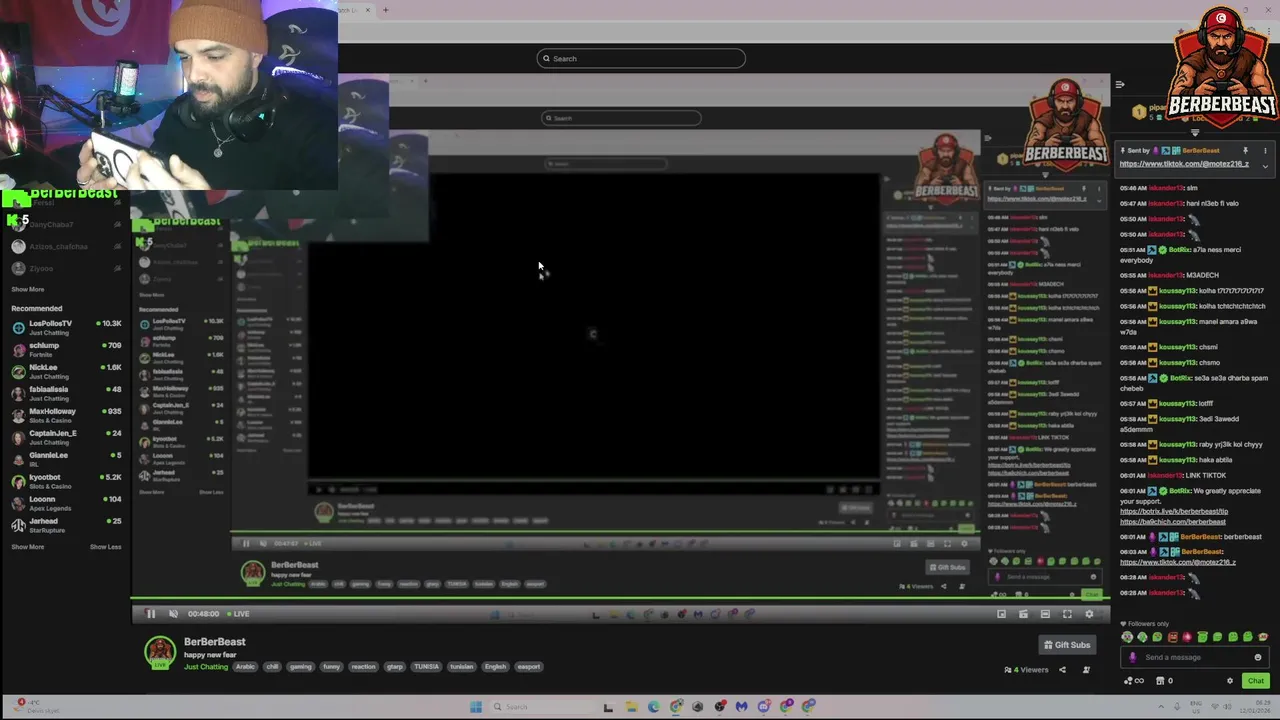Open BerBerBeast channel name link
Image resolution: width=1280 pixels, height=720 pixels.
pos(214,642)
